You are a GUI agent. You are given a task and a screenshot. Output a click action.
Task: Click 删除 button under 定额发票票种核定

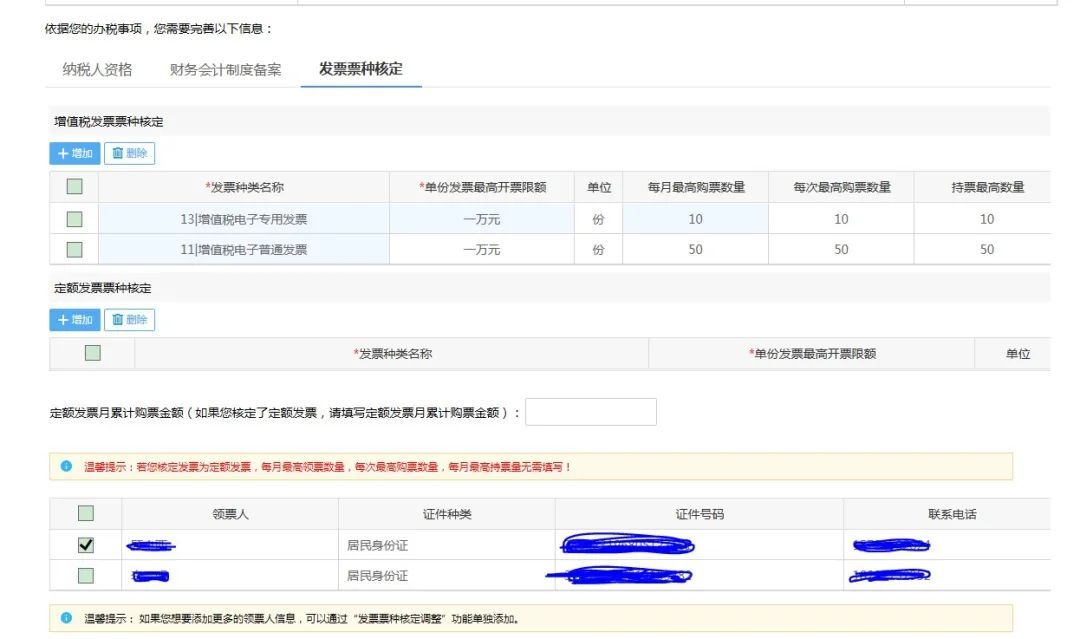coord(129,320)
